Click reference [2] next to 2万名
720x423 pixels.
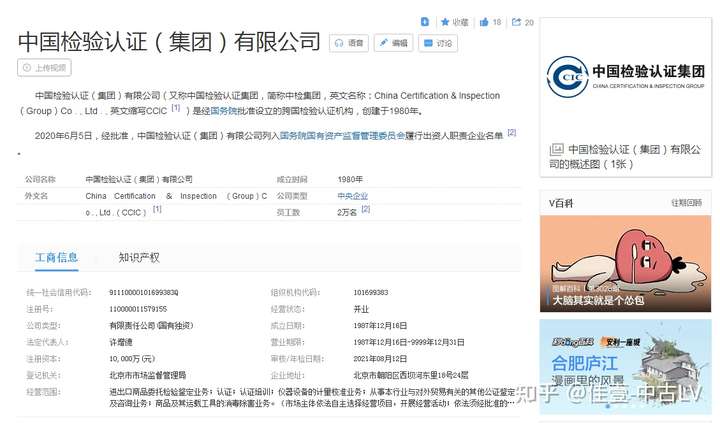point(366,209)
